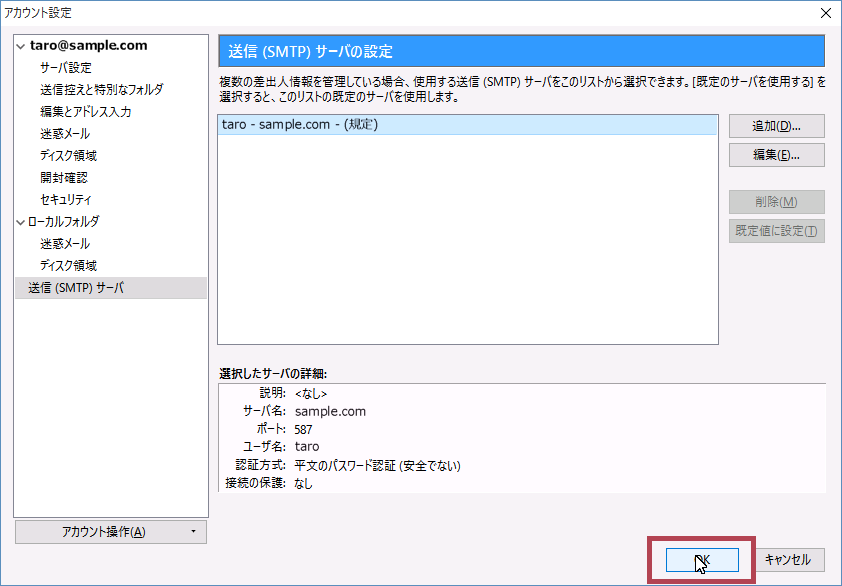Open 迷惑メール under taro@sample.com
Viewport: 842px width, 586px height.
point(65,134)
